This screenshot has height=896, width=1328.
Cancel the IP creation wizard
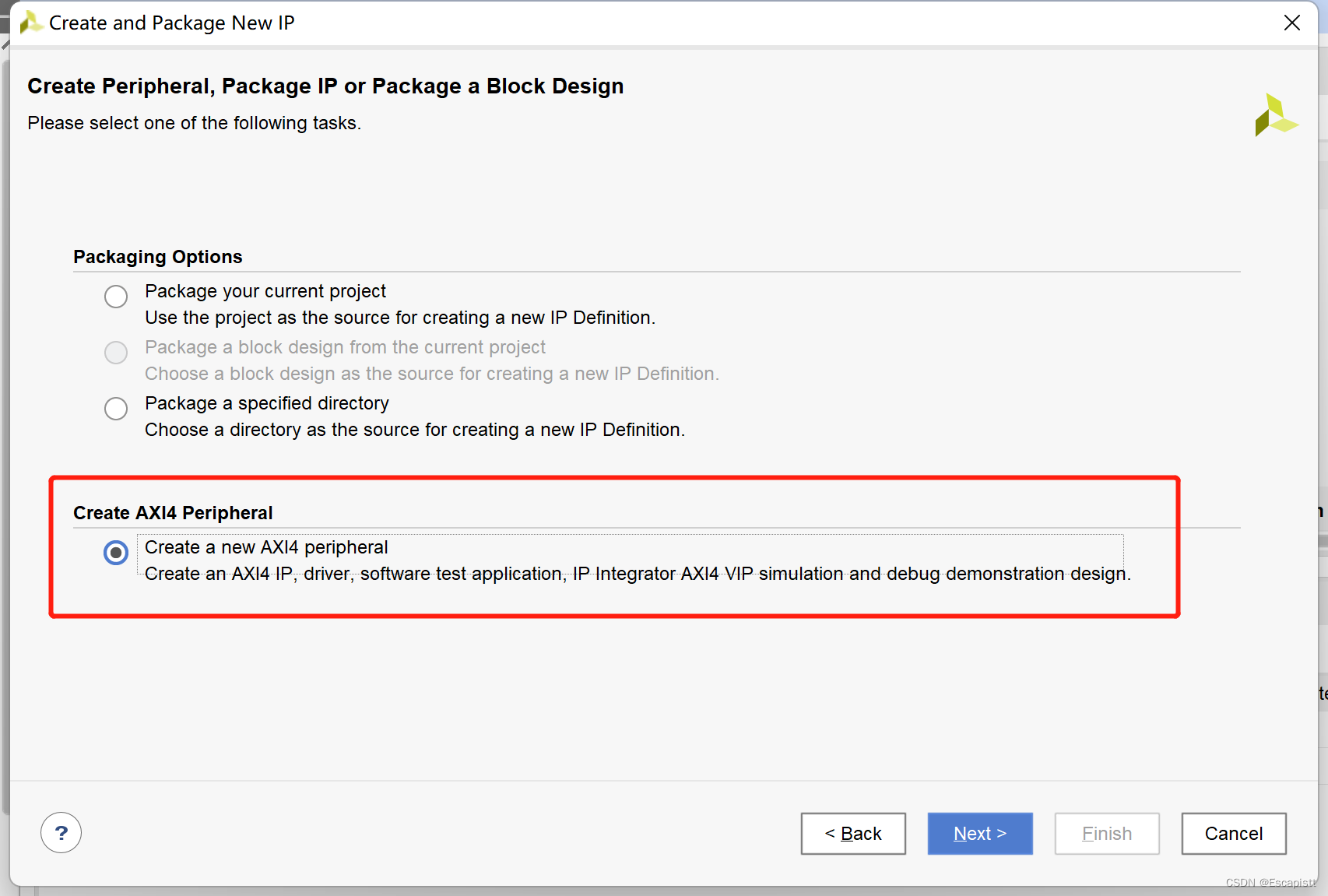tap(1233, 834)
